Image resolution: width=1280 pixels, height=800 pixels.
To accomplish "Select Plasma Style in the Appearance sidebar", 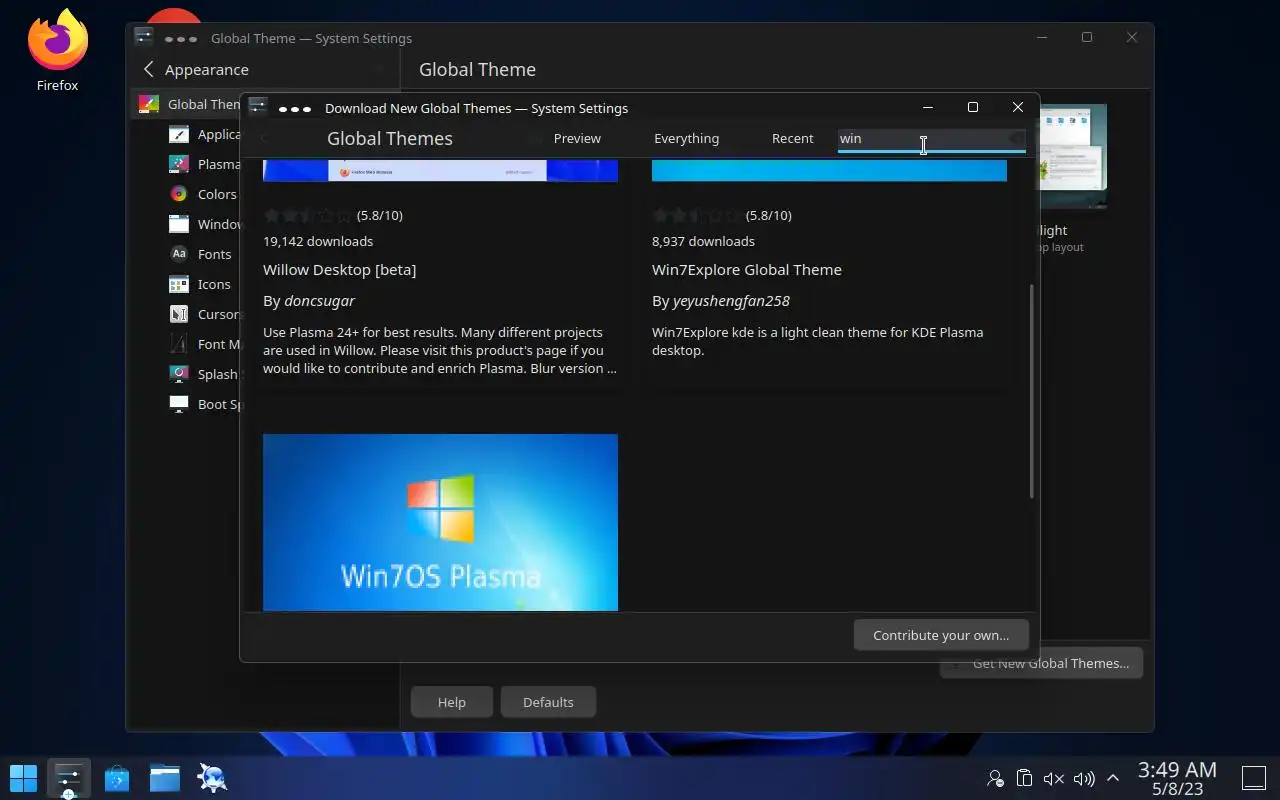I will [207, 164].
